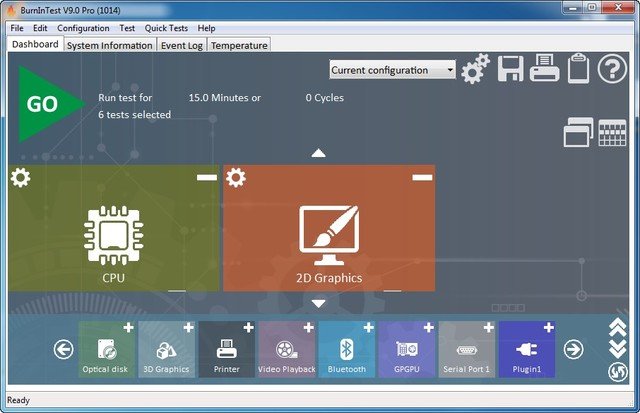Screen dimensions: 640x413
Task: Add the GPGPU test
Action: pyautogui.click(x=429, y=328)
